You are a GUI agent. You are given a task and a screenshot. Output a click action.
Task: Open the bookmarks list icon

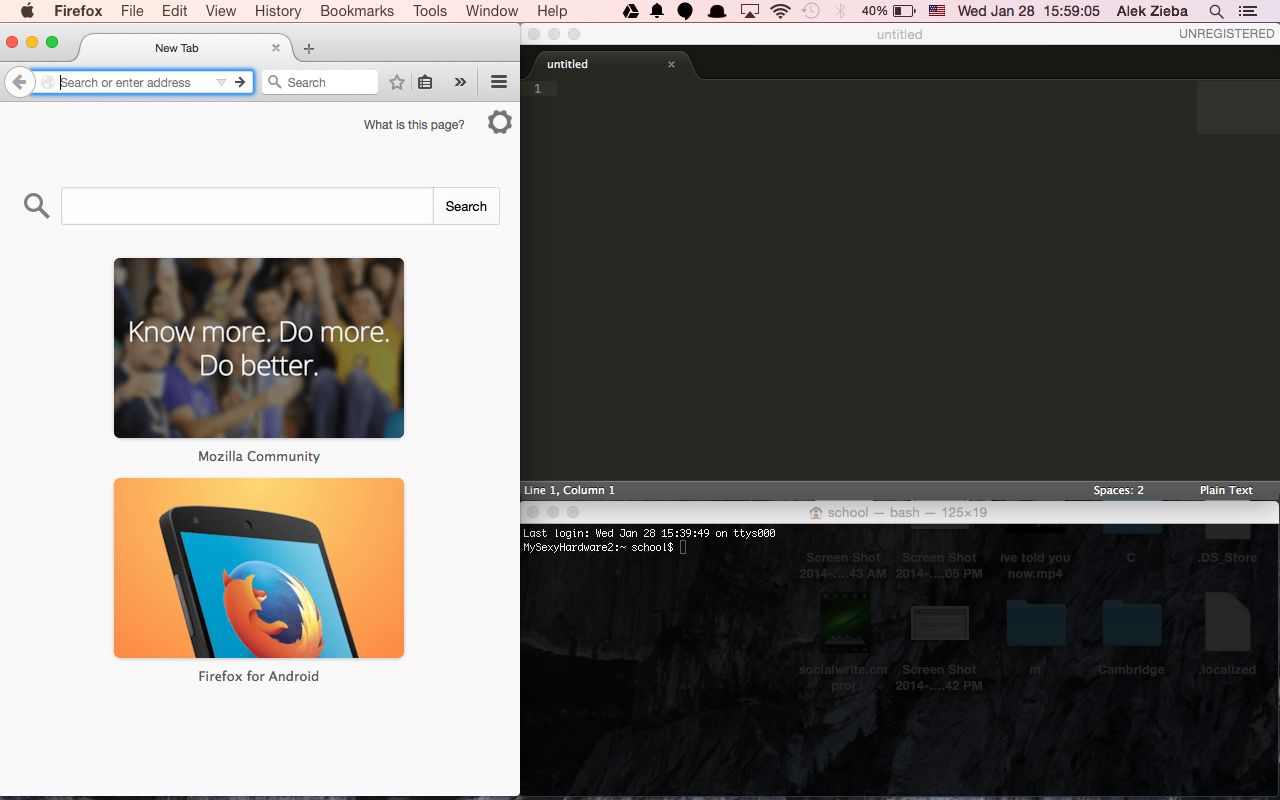(x=425, y=82)
